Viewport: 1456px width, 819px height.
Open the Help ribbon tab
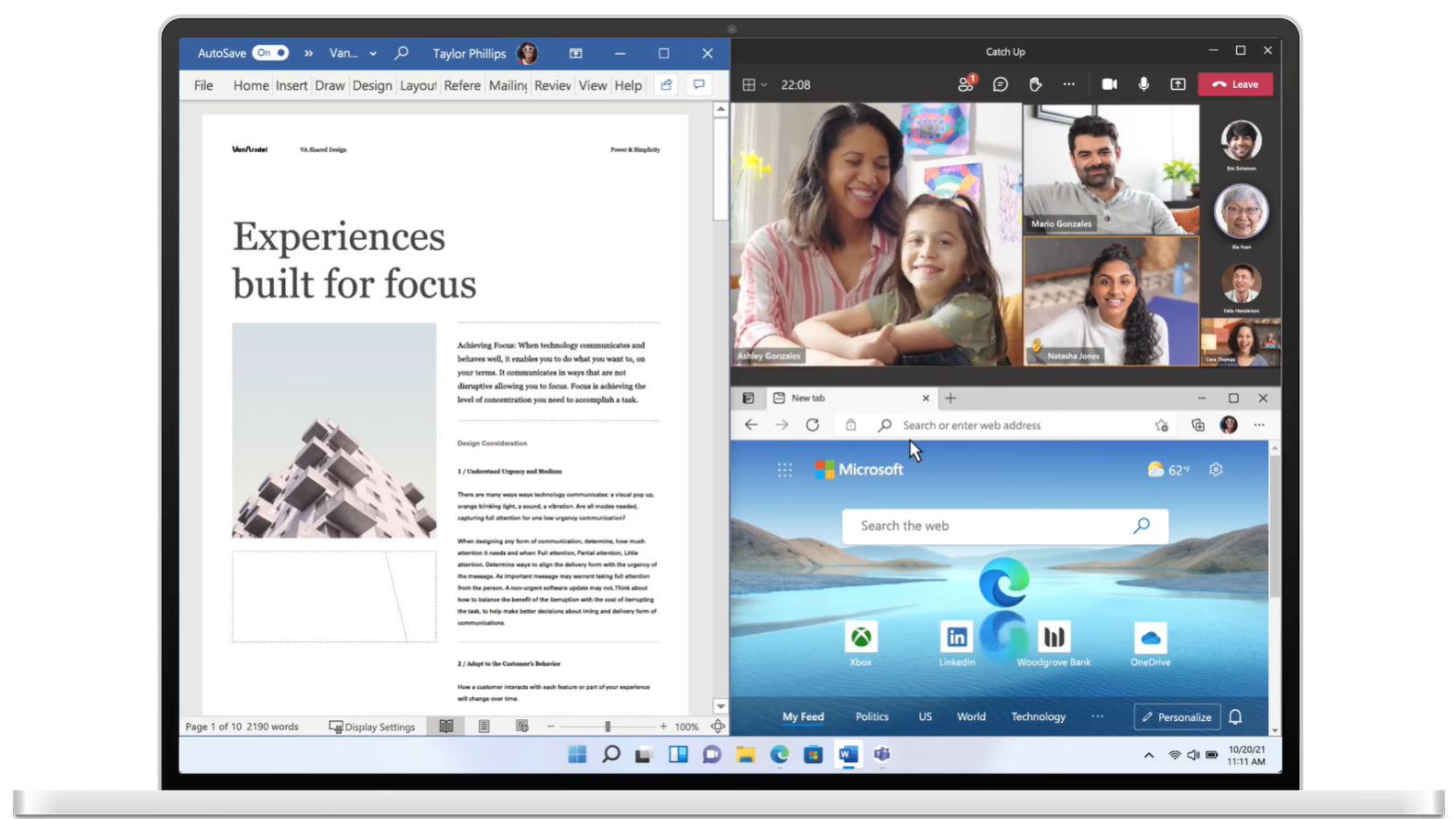tap(628, 85)
